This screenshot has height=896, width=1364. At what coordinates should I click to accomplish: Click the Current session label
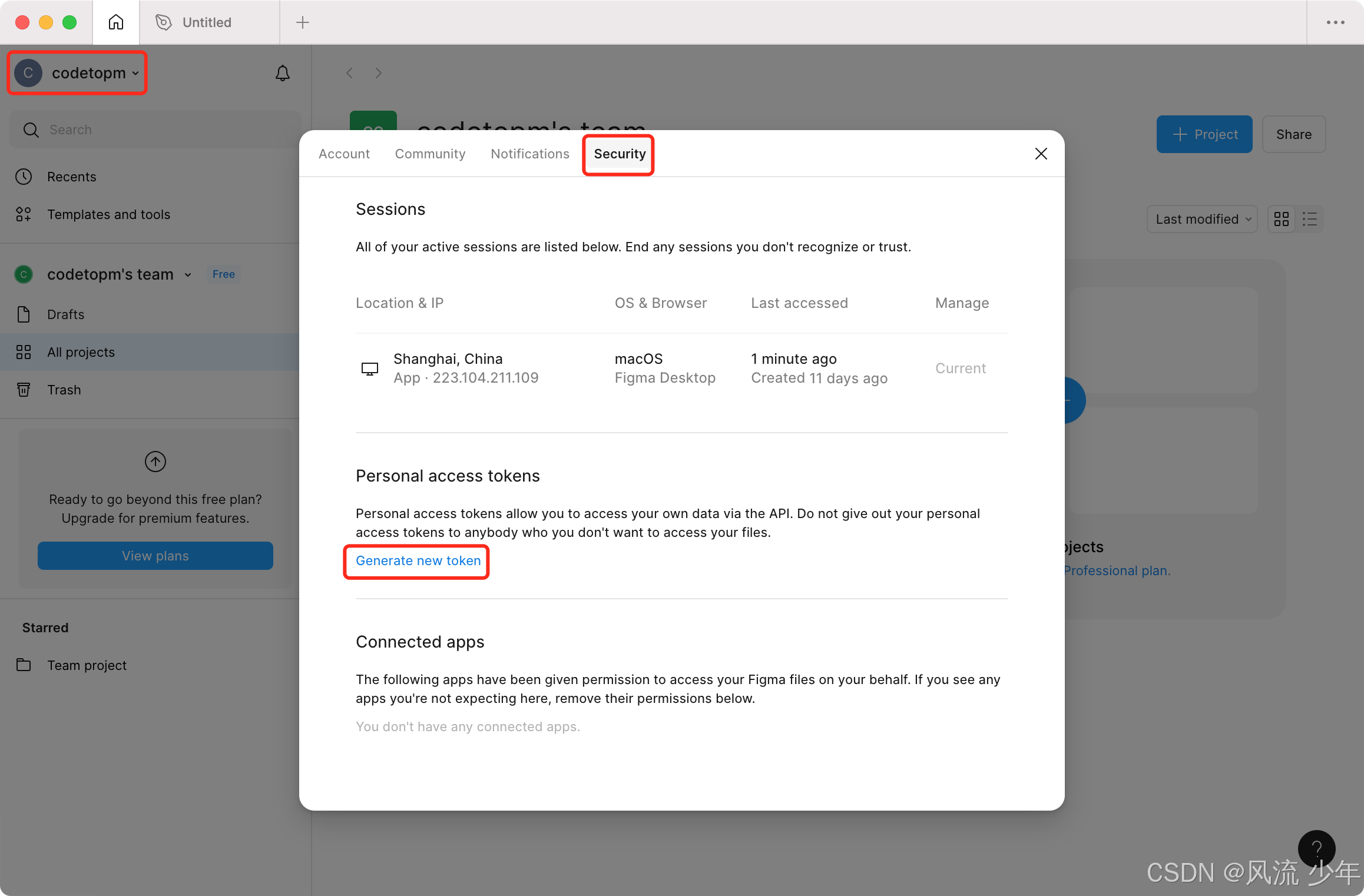click(961, 369)
